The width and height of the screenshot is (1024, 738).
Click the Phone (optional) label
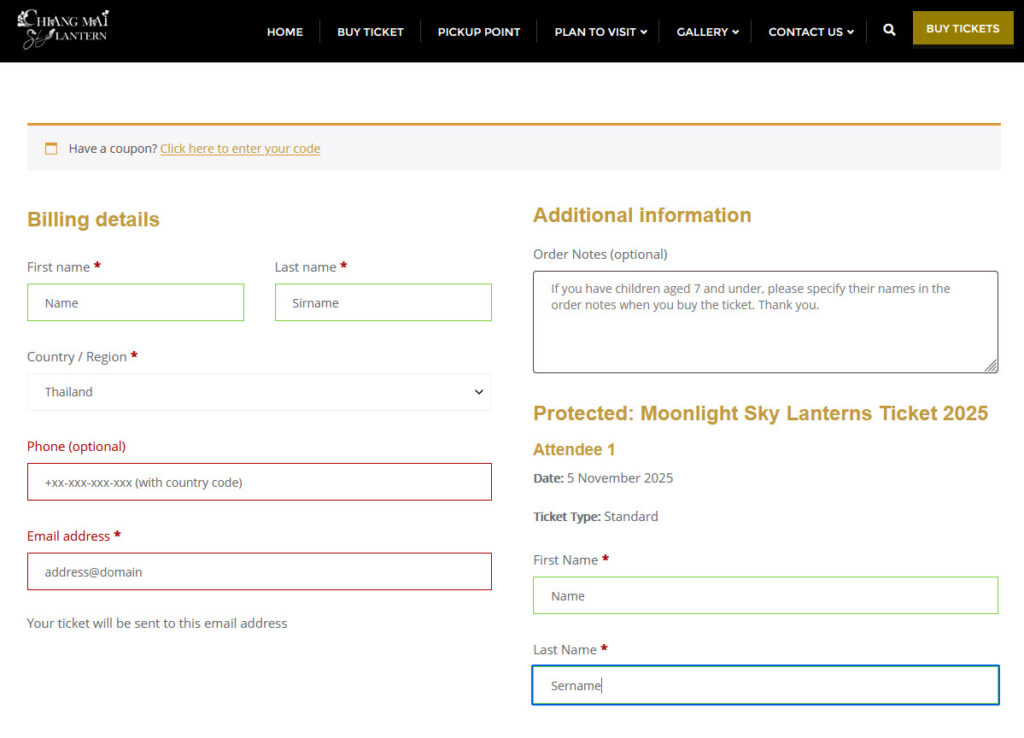click(x=76, y=447)
